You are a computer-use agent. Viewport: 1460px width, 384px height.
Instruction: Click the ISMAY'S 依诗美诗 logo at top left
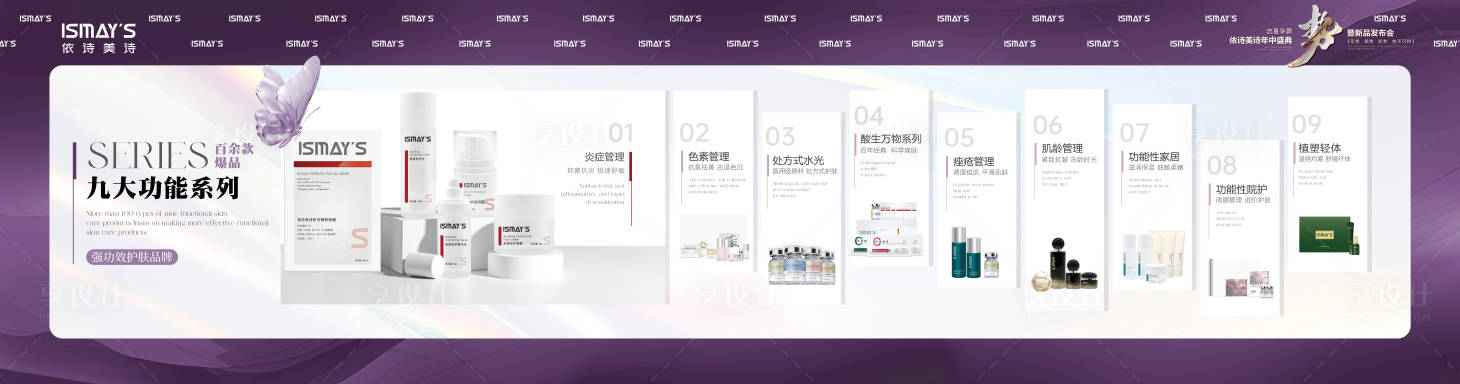click(98, 38)
